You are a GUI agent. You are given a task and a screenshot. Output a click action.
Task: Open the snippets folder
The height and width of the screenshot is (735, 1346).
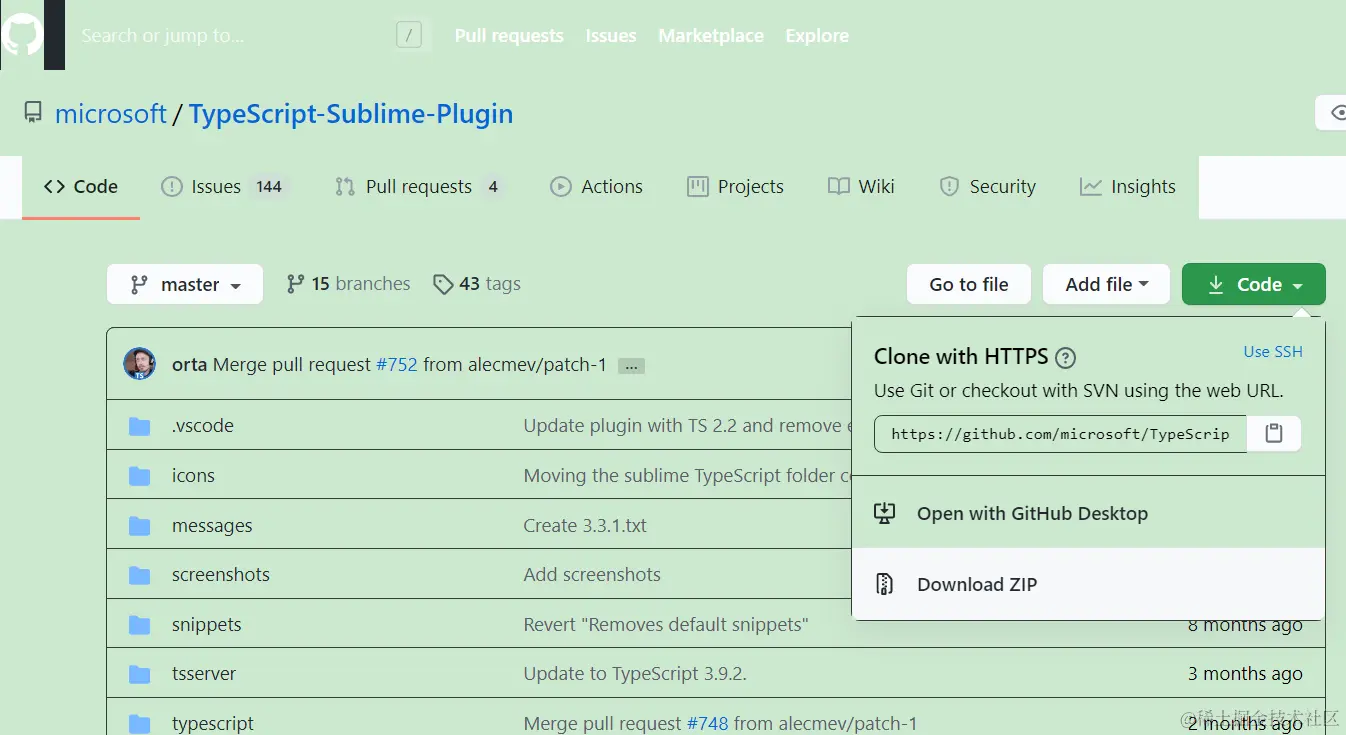click(x=207, y=625)
